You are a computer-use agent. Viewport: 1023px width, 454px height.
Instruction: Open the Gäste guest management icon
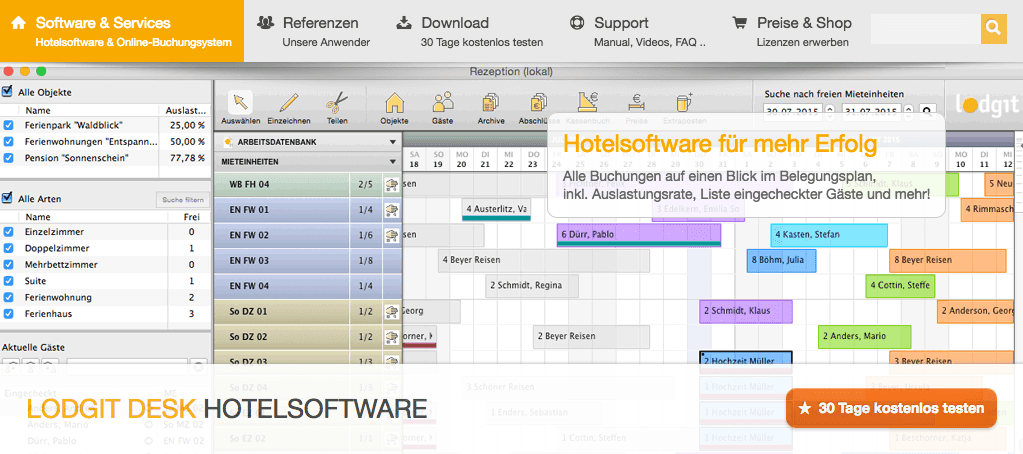(x=442, y=106)
